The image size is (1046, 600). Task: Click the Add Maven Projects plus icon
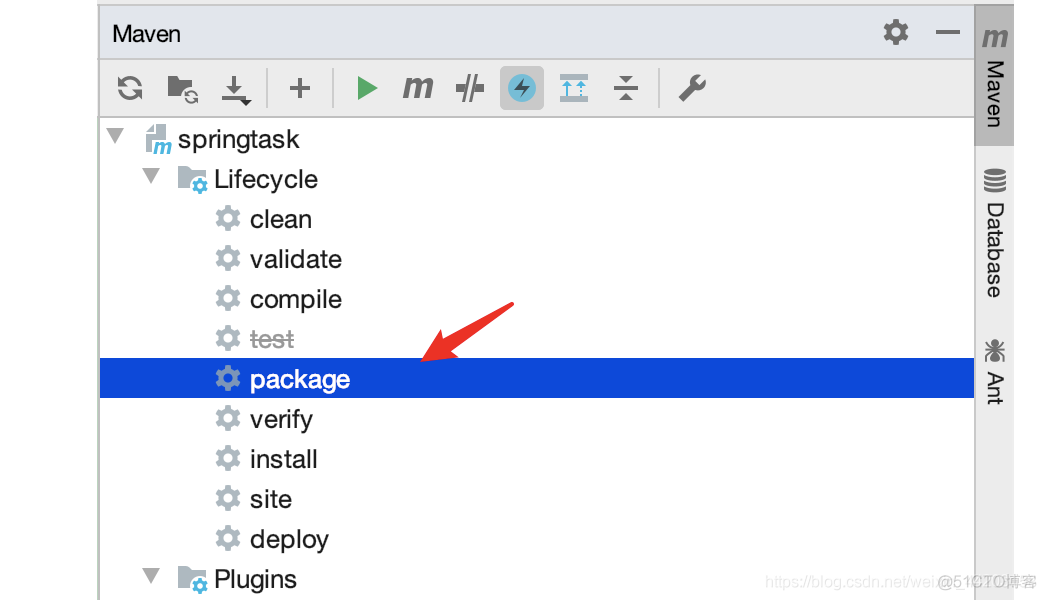[x=300, y=88]
